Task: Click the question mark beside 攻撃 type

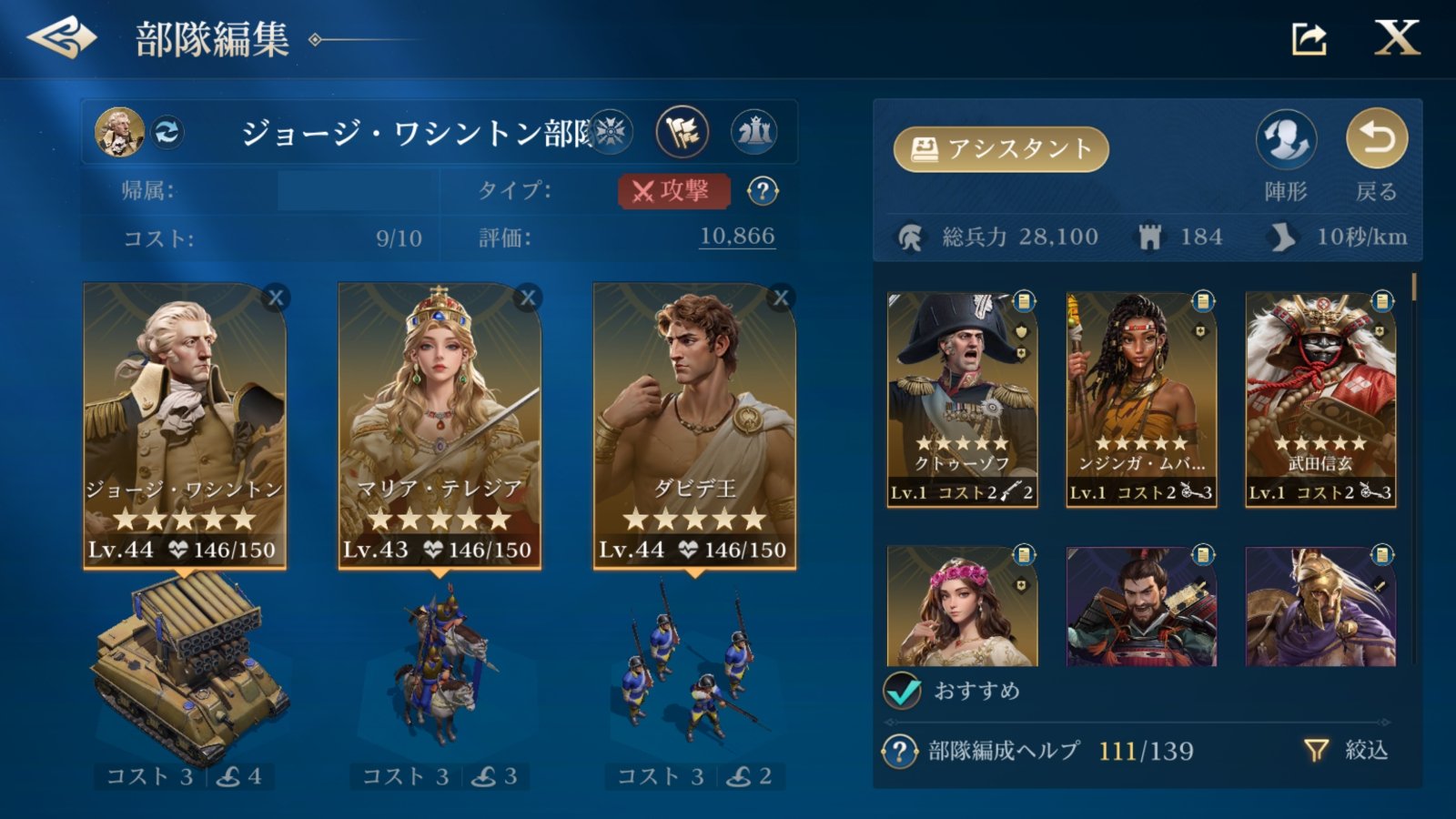Action: pyautogui.click(x=763, y=191)
